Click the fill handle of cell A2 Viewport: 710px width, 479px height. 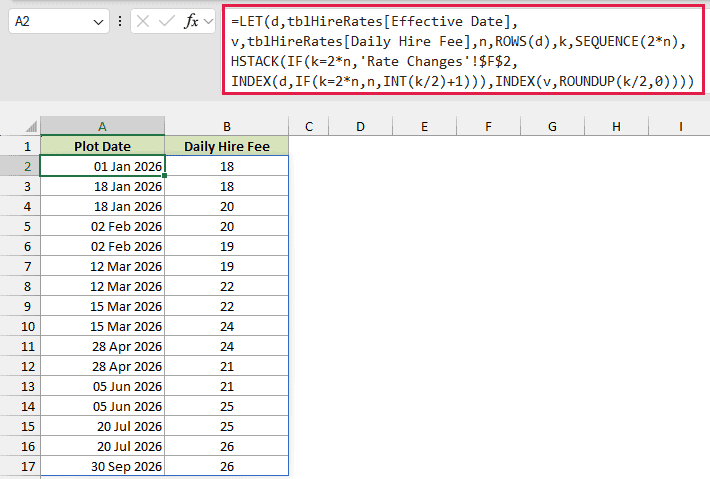coord(165,175)
